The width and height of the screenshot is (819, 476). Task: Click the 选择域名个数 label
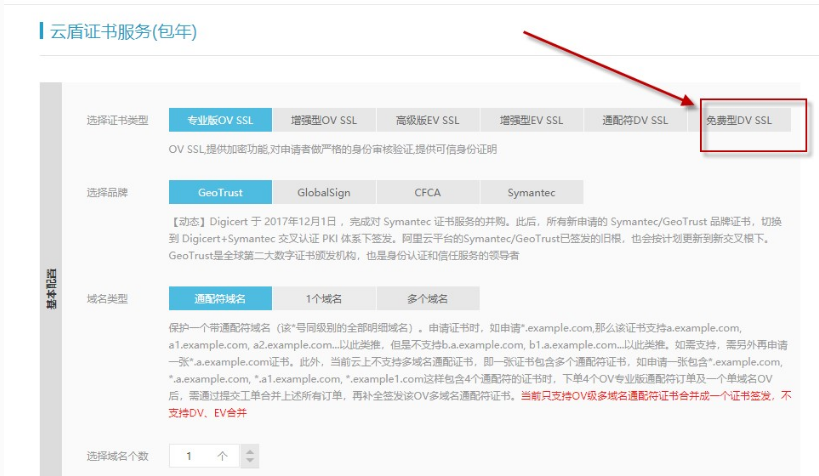pyautogui.click(x=118, y=456)
